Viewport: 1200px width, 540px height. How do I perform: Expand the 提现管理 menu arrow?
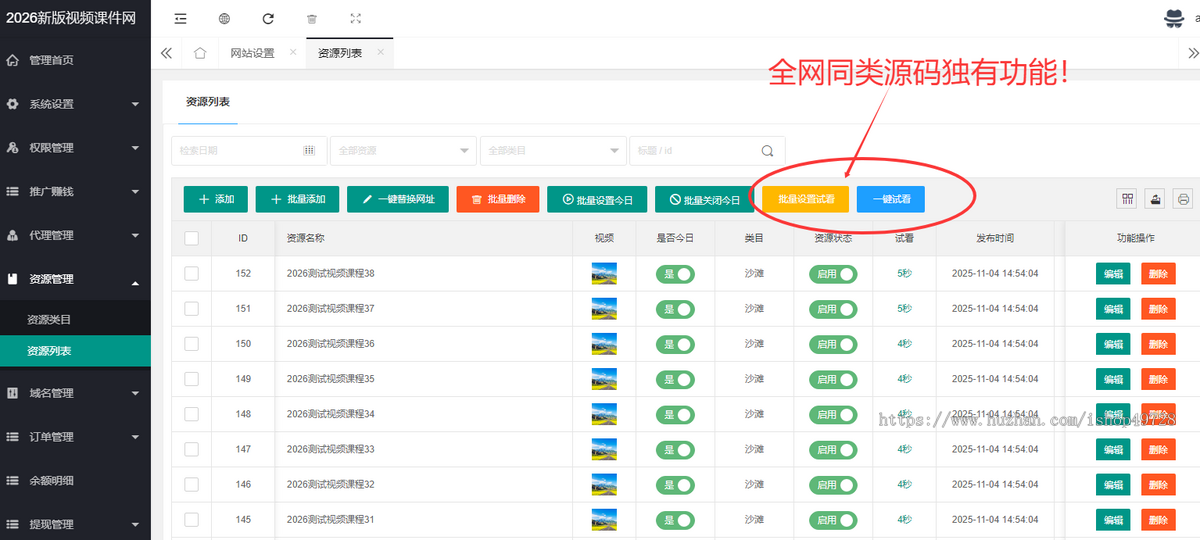pos(135,524)
